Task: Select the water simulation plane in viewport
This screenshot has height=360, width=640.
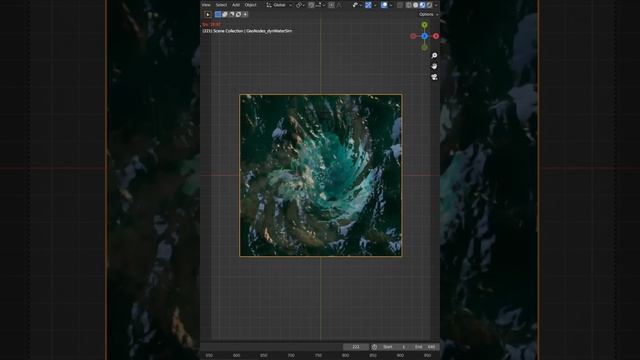Action: [x=321, y=176]
